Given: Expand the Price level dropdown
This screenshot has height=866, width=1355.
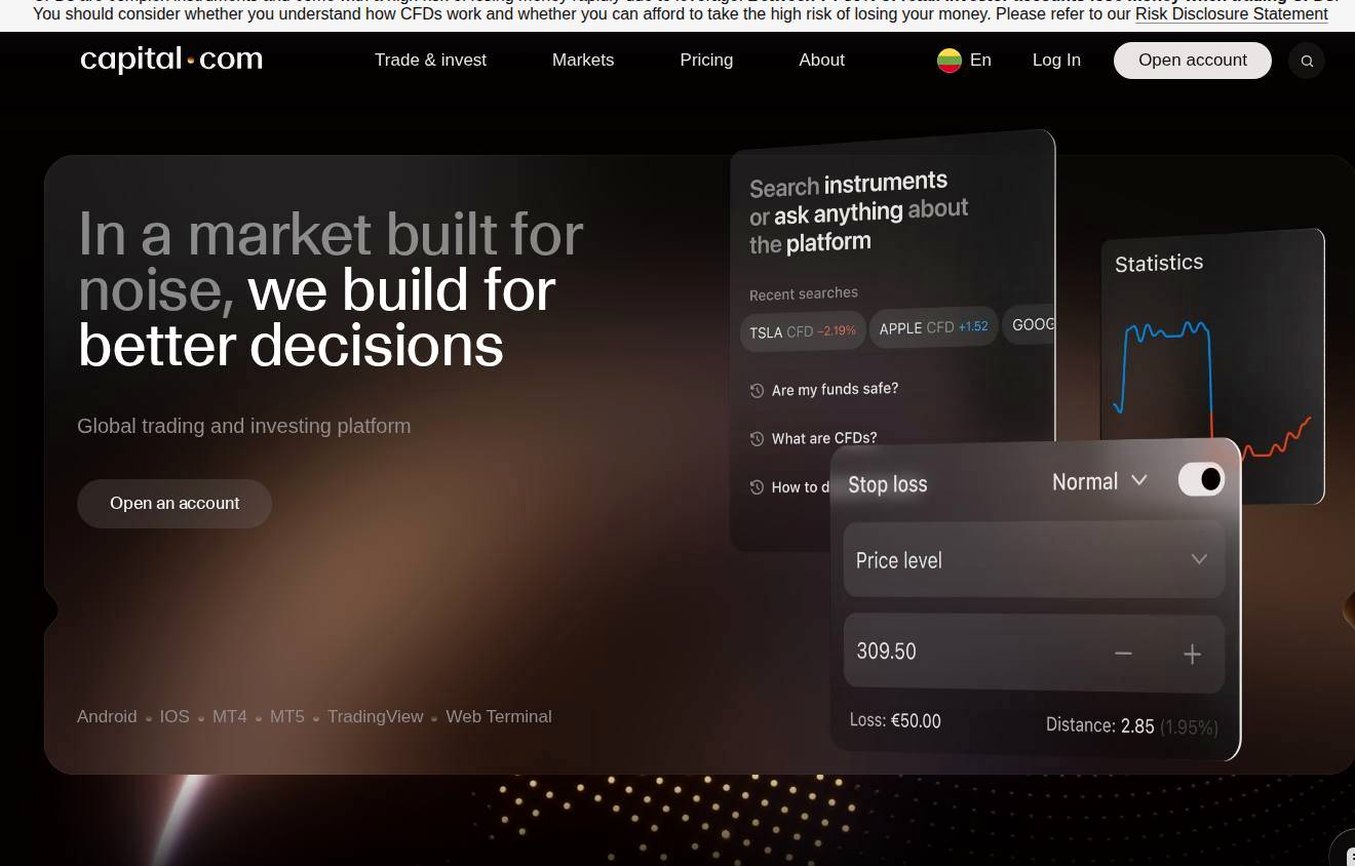Looking at the screenshot, I should [1034, 559].
